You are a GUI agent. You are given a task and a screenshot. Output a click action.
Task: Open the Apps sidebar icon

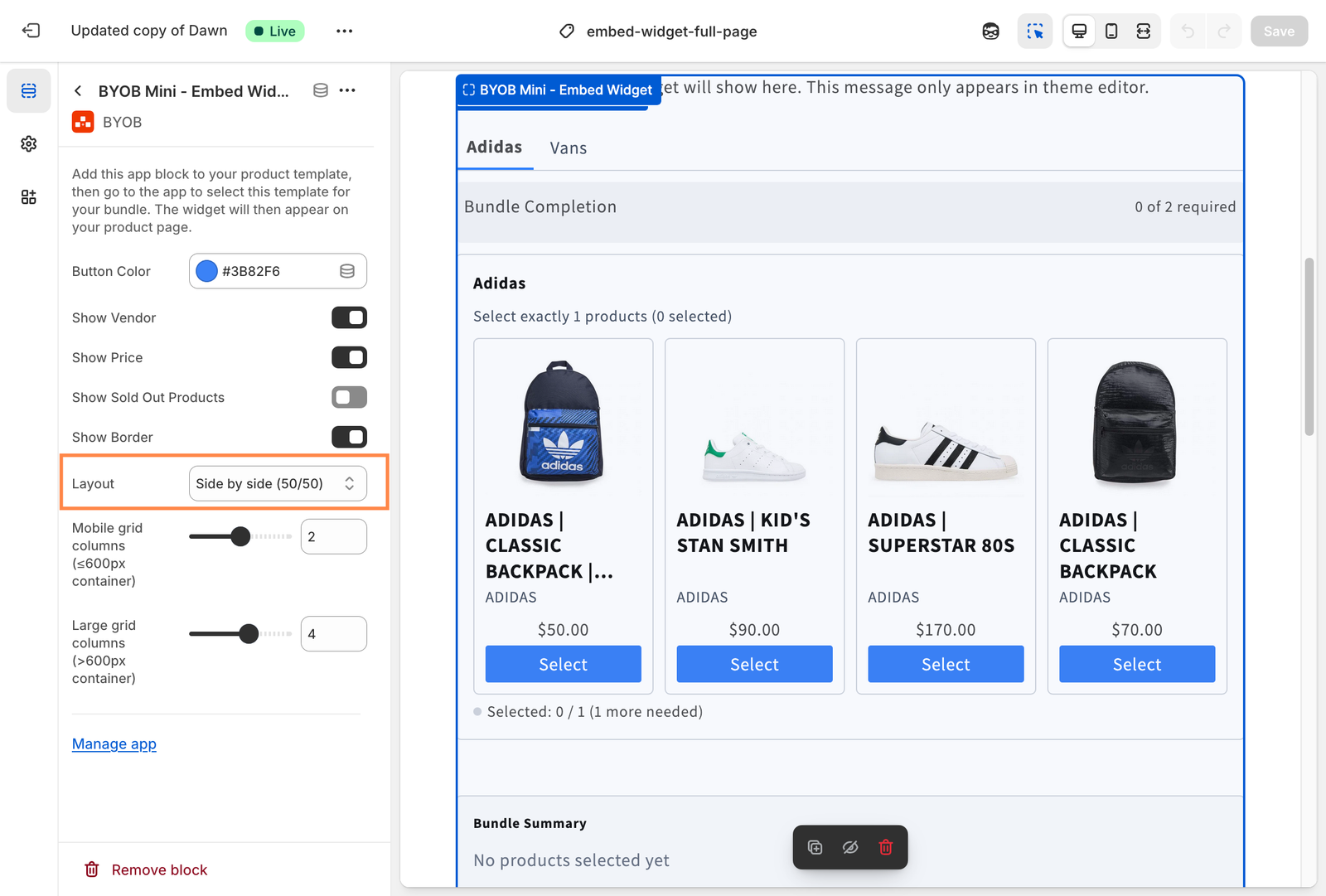pyautogui.click(x=29, y=197)
